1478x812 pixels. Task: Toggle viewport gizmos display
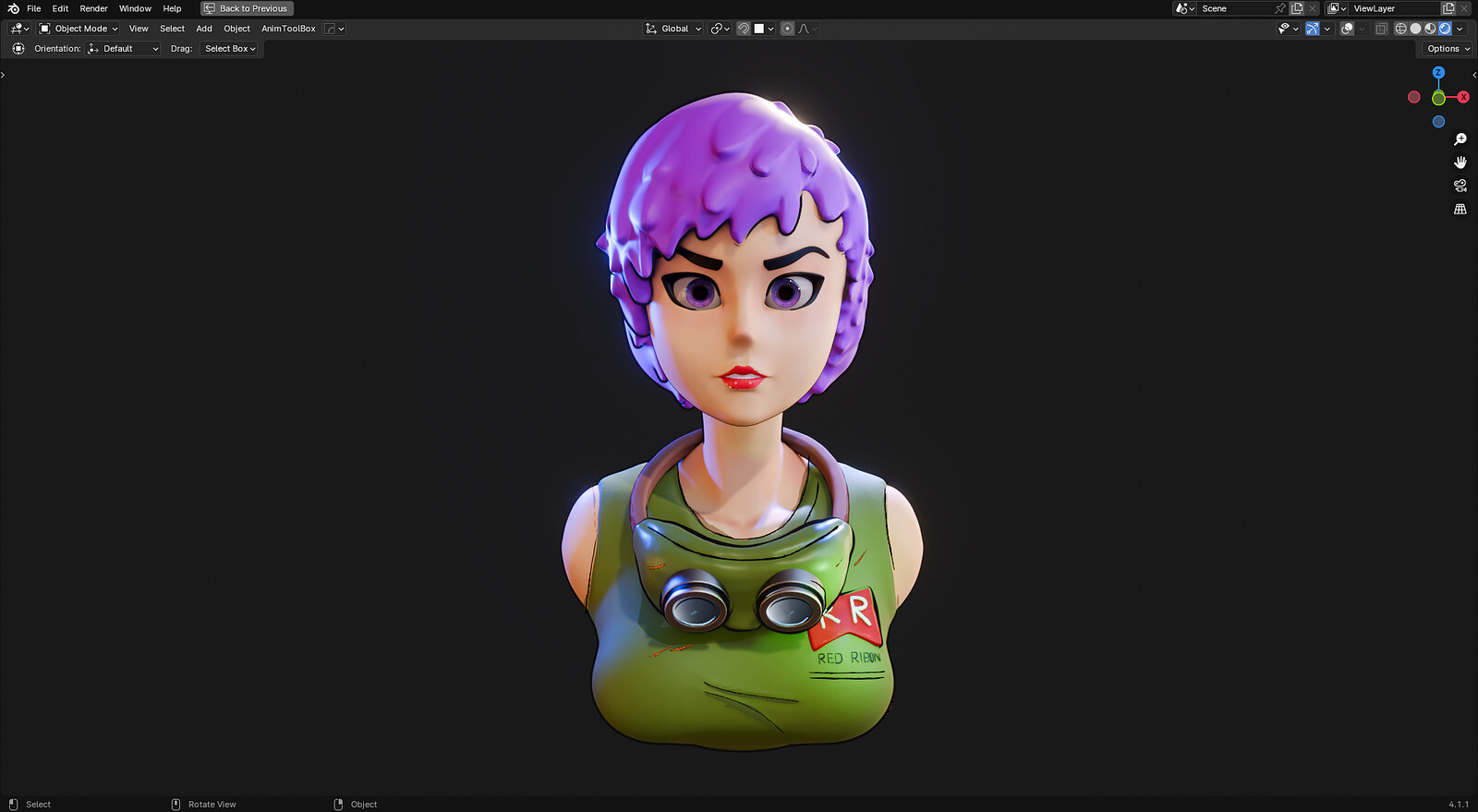tap(1312, 29)
